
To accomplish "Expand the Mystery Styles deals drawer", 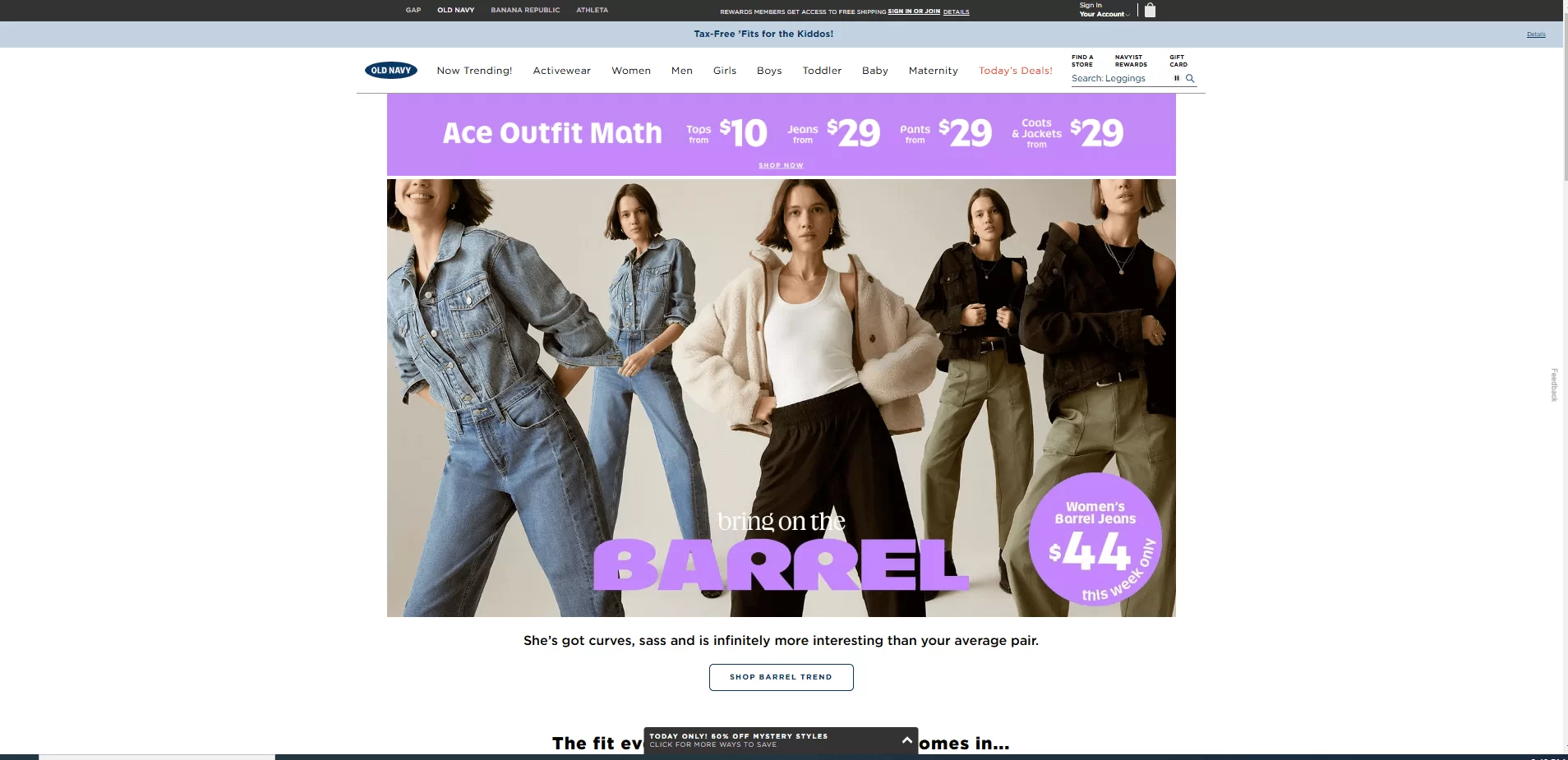I will coord(906,740).
